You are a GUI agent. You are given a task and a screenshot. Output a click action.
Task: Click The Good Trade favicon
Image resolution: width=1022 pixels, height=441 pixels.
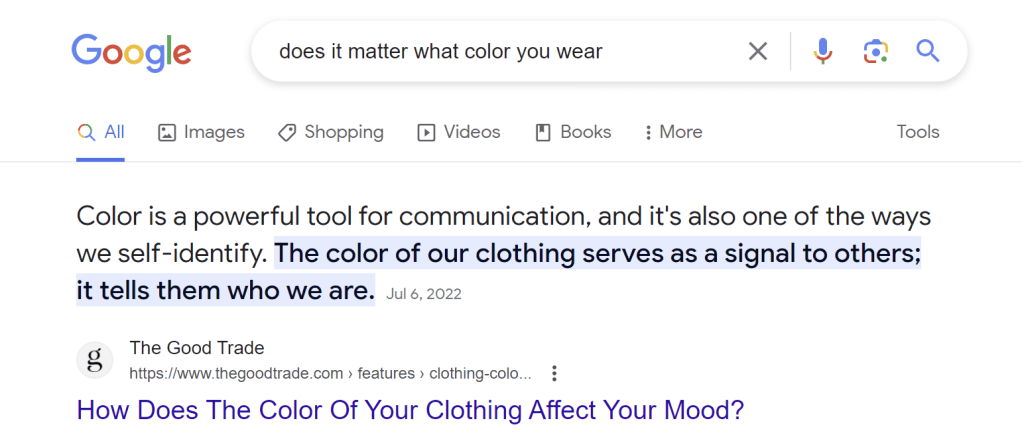(95, 360)
